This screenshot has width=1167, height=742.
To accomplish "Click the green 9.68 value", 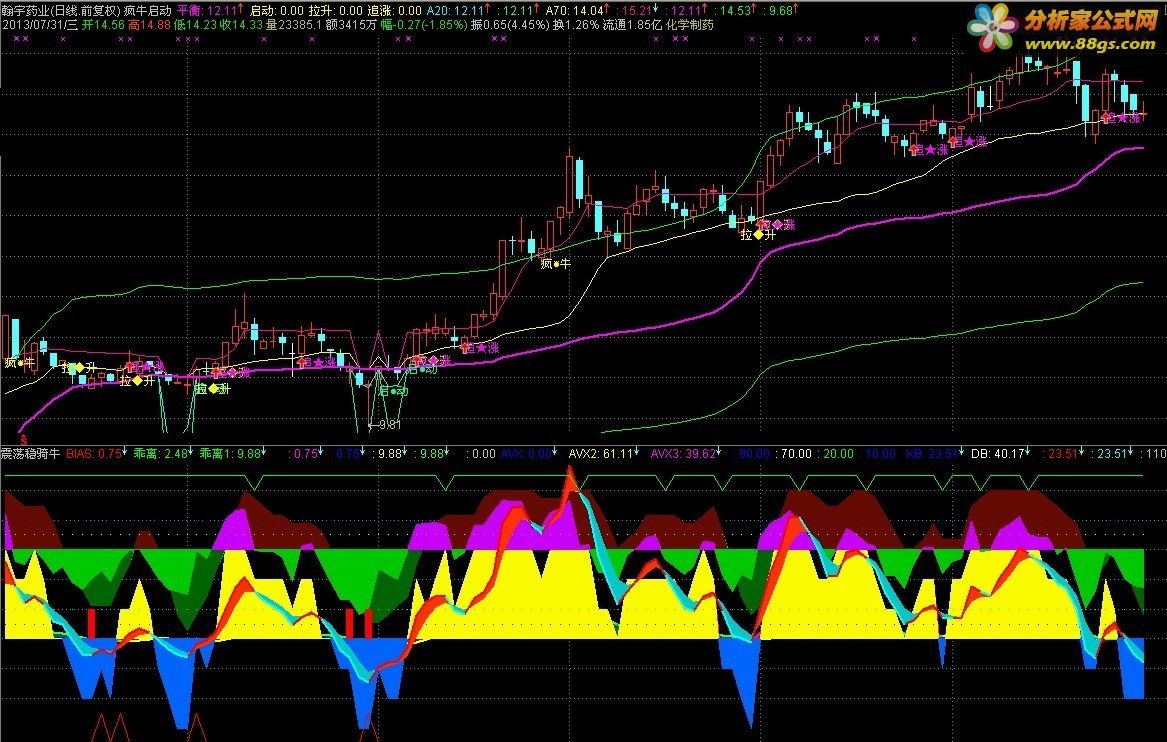I will coord(780,10).
